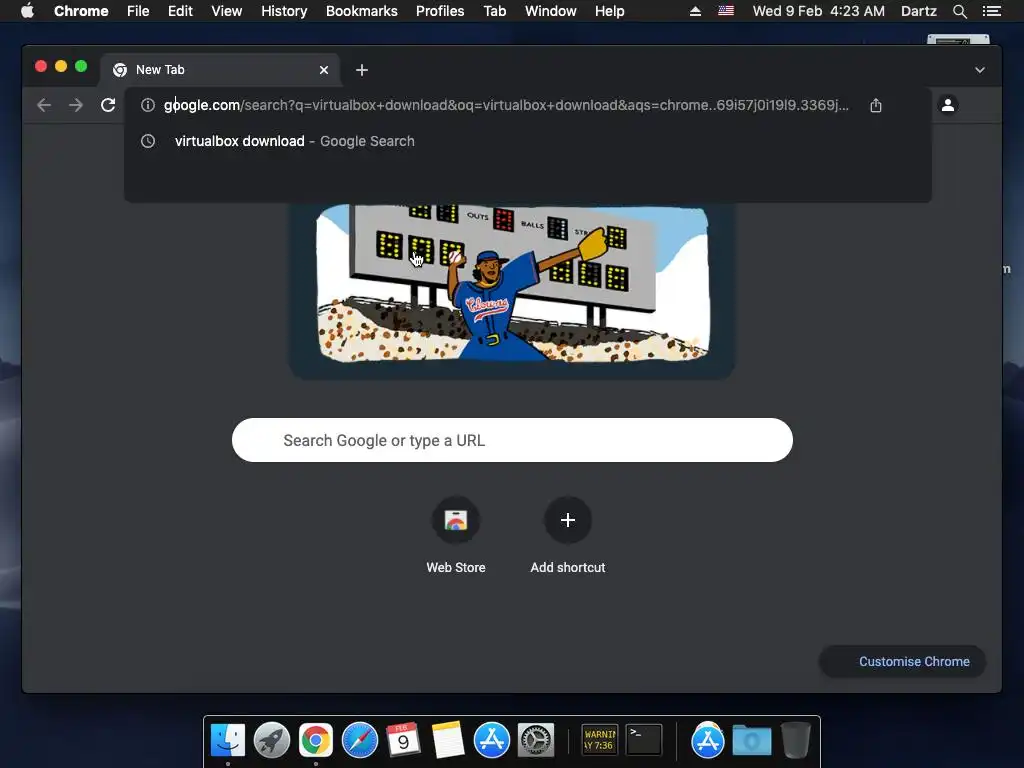Open the Apple menu
Screen dimensions: 1024x768
(x=27, y=10)
